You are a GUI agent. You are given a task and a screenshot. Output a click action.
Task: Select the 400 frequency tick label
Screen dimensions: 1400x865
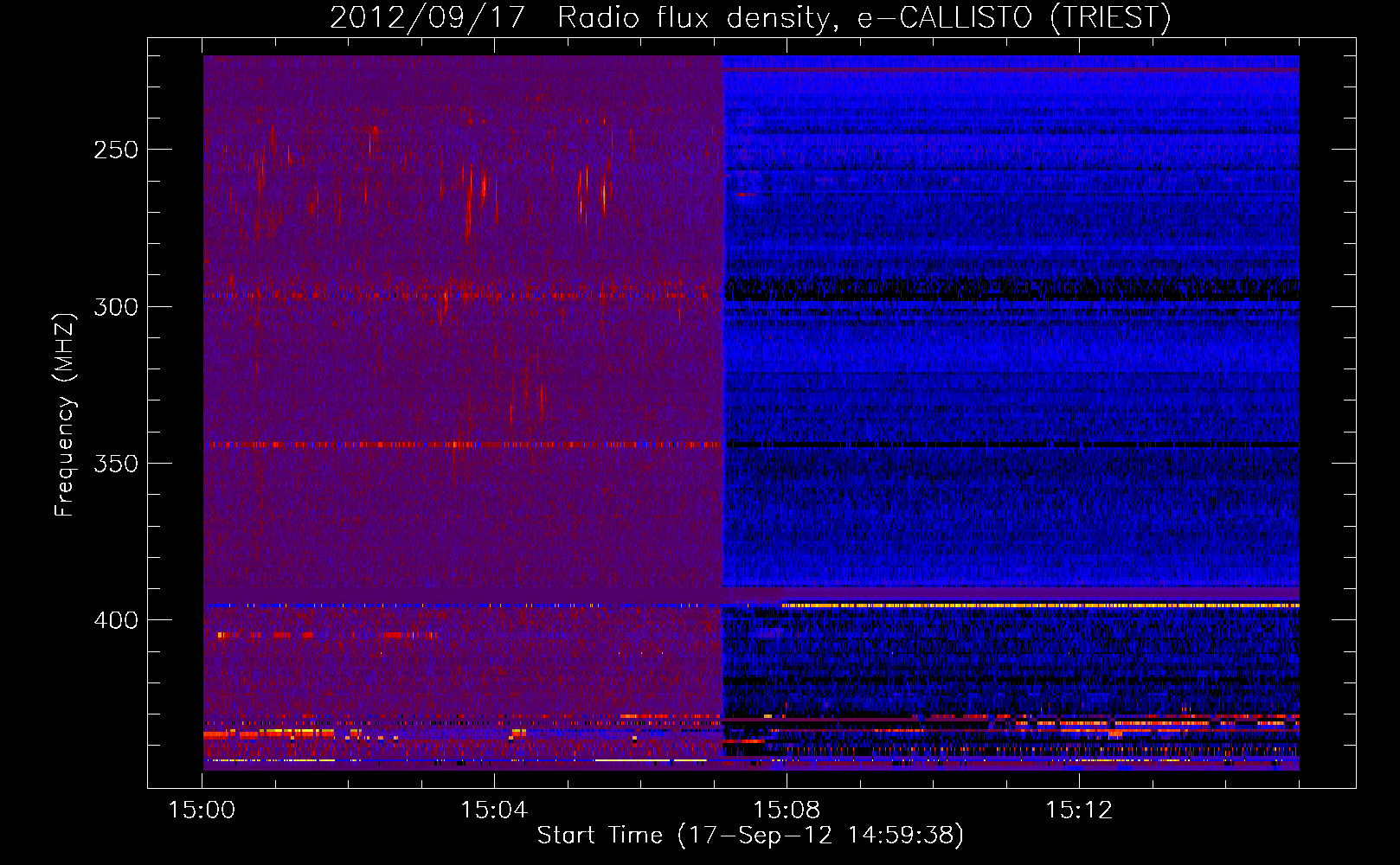(x=116, y=620)
